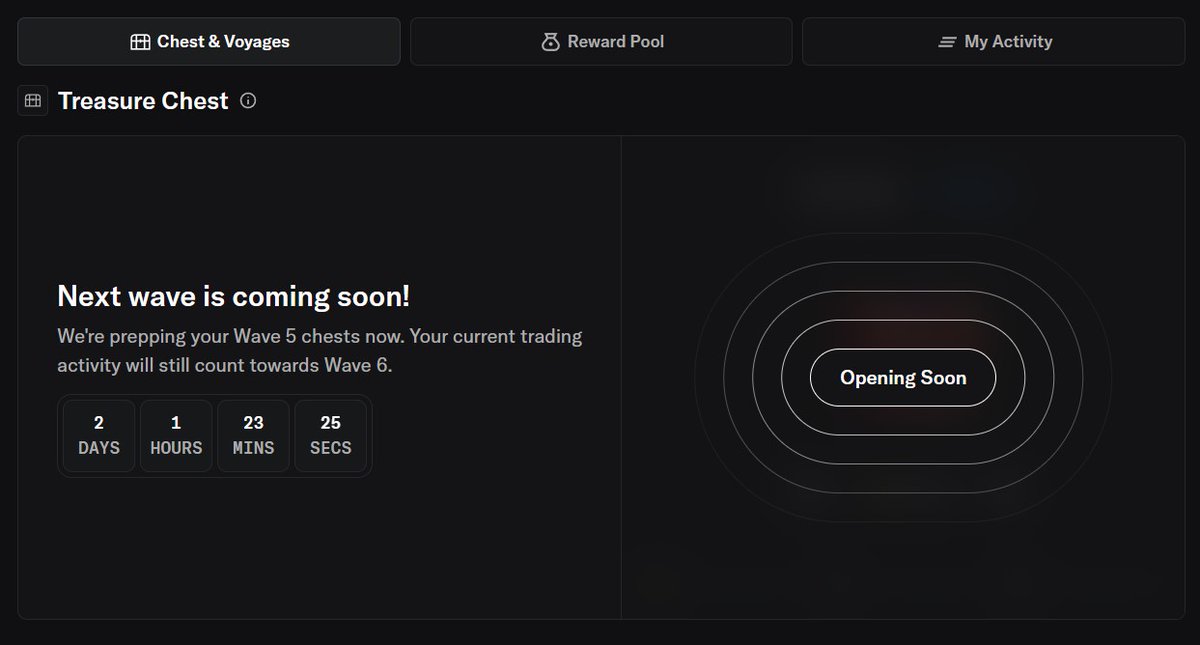The height and width of the screenshot is (645, 1200).
Task: Open the My Activity tab
Action: click(x=994, y=41)
